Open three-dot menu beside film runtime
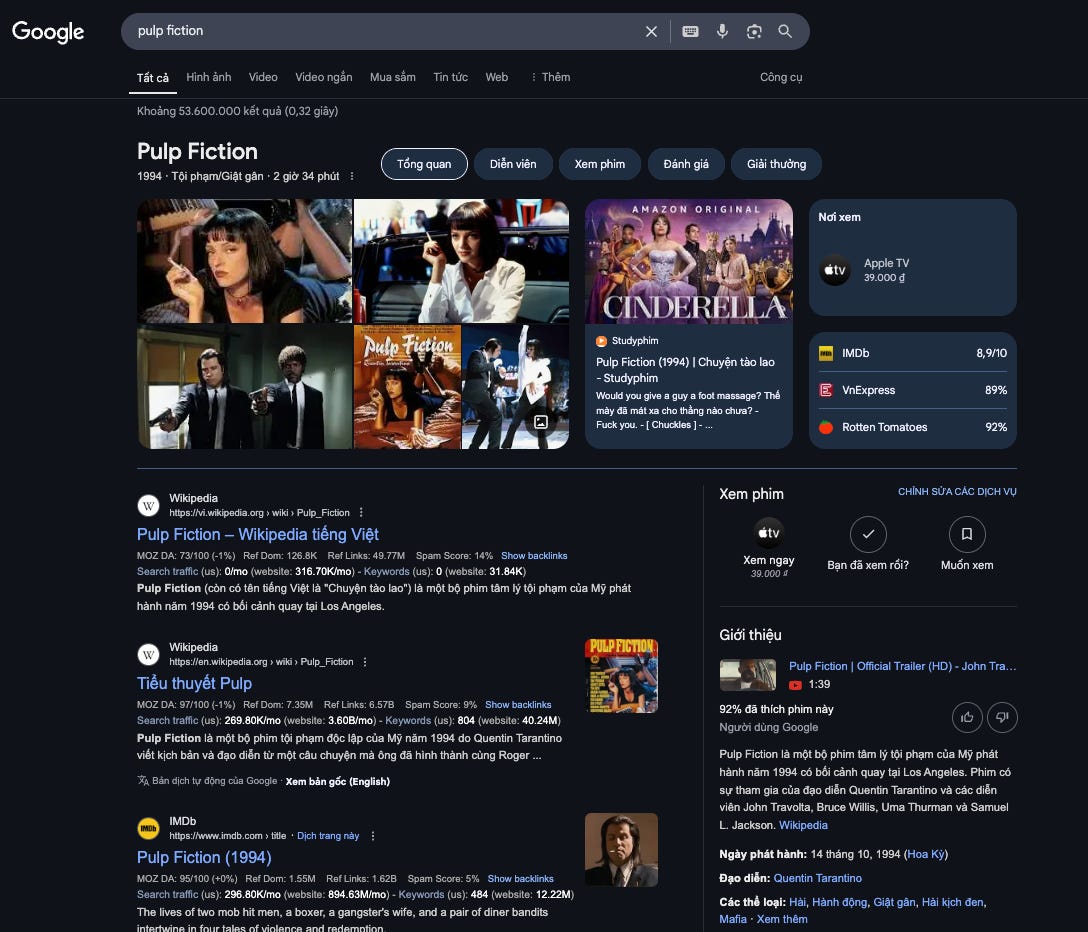 click(352, 176)
